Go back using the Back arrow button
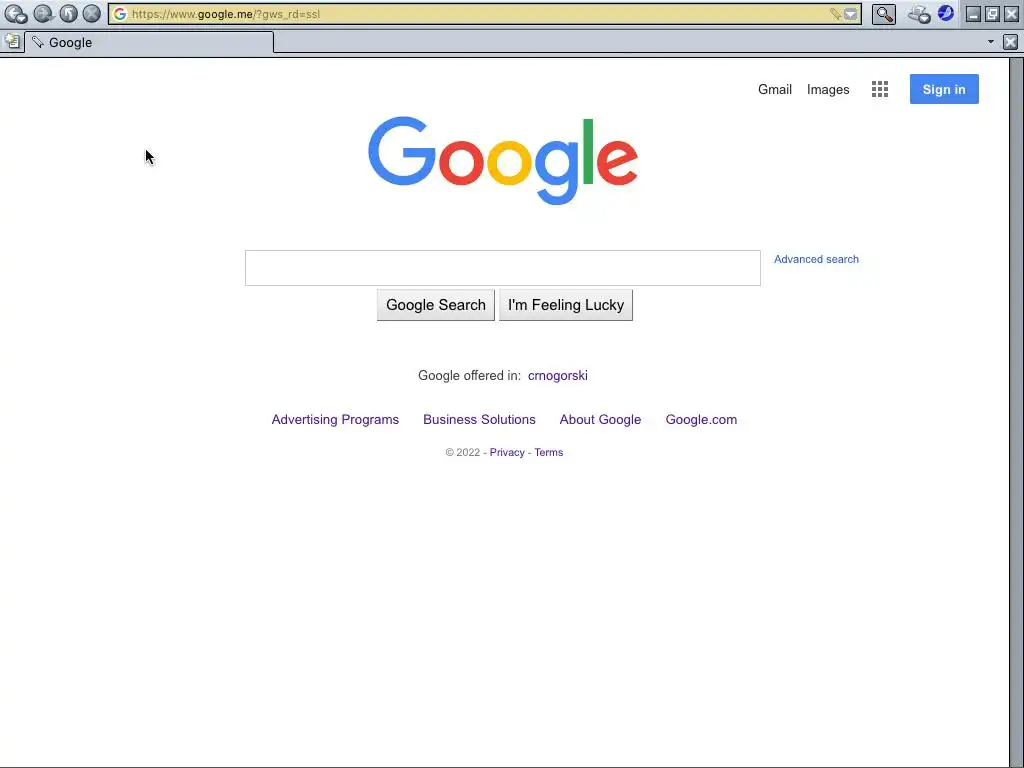Image resolution: width=1024 pixels, height=768 pixels. click(16, 14)
